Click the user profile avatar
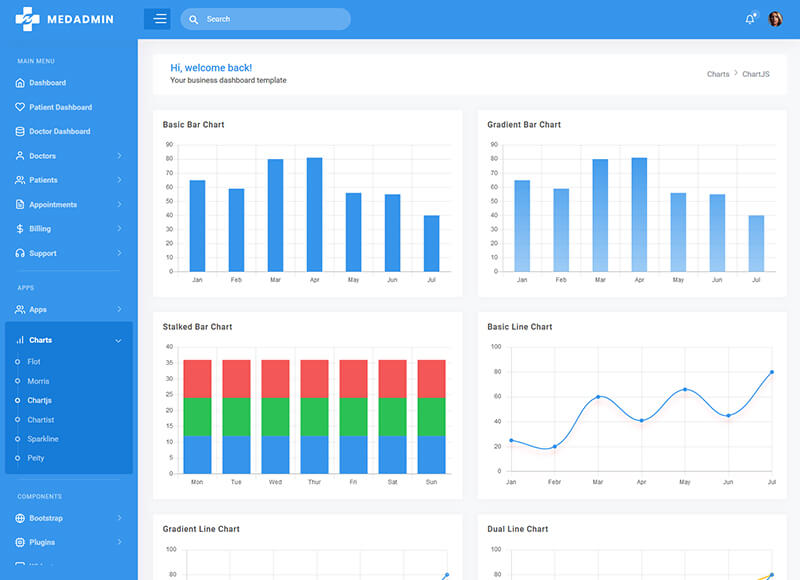 (777, 18)
